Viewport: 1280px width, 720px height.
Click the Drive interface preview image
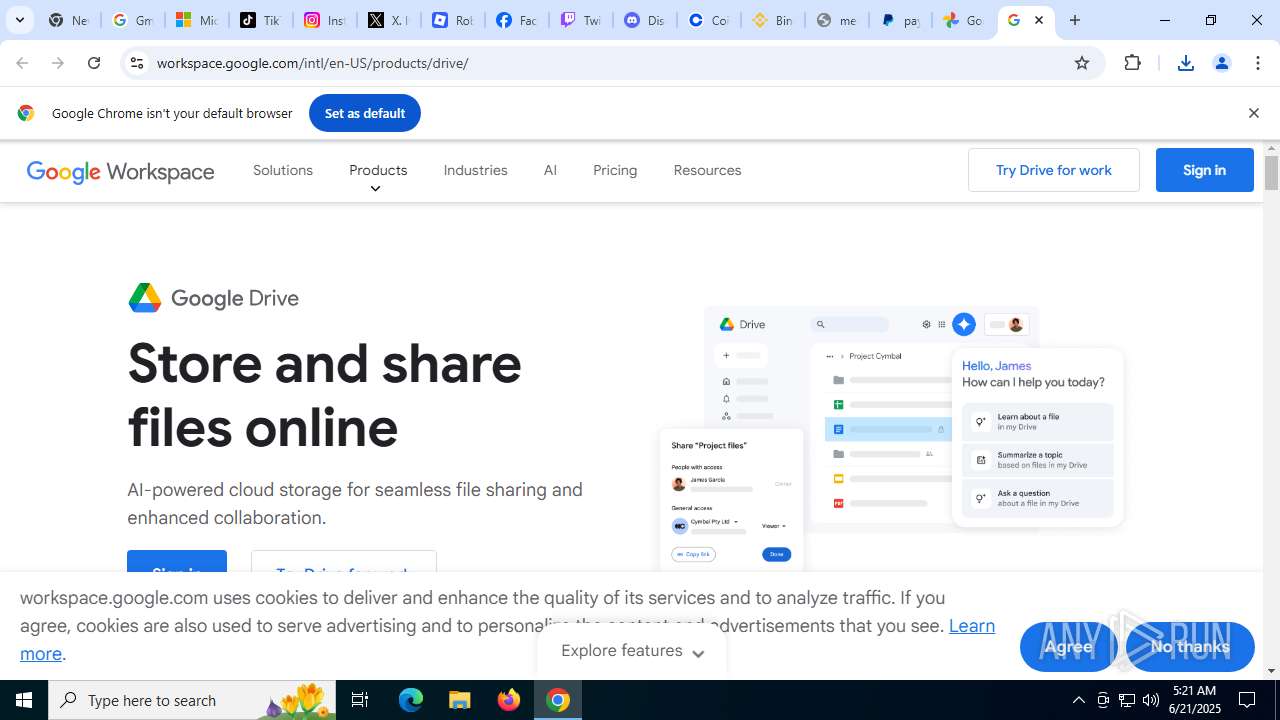[891, 438]
